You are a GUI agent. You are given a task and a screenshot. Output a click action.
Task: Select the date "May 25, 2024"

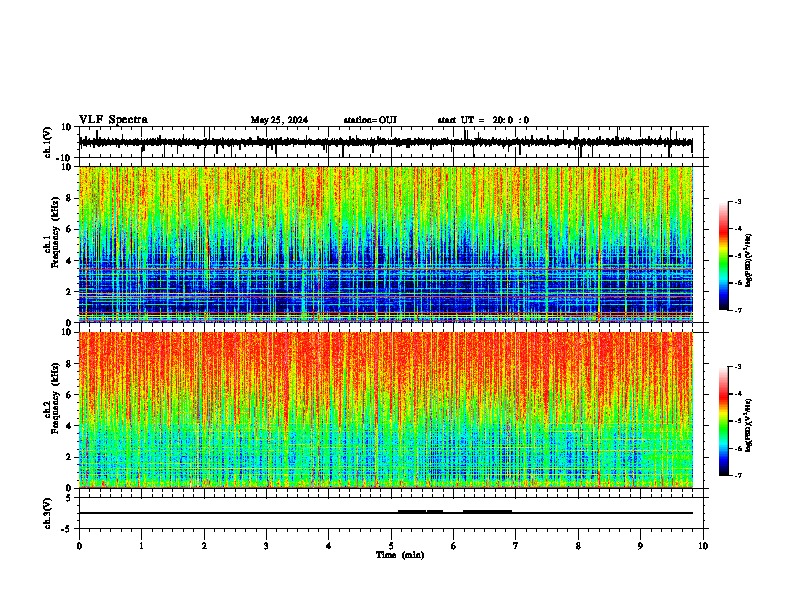pyautogui.click(x=279, y=120)
